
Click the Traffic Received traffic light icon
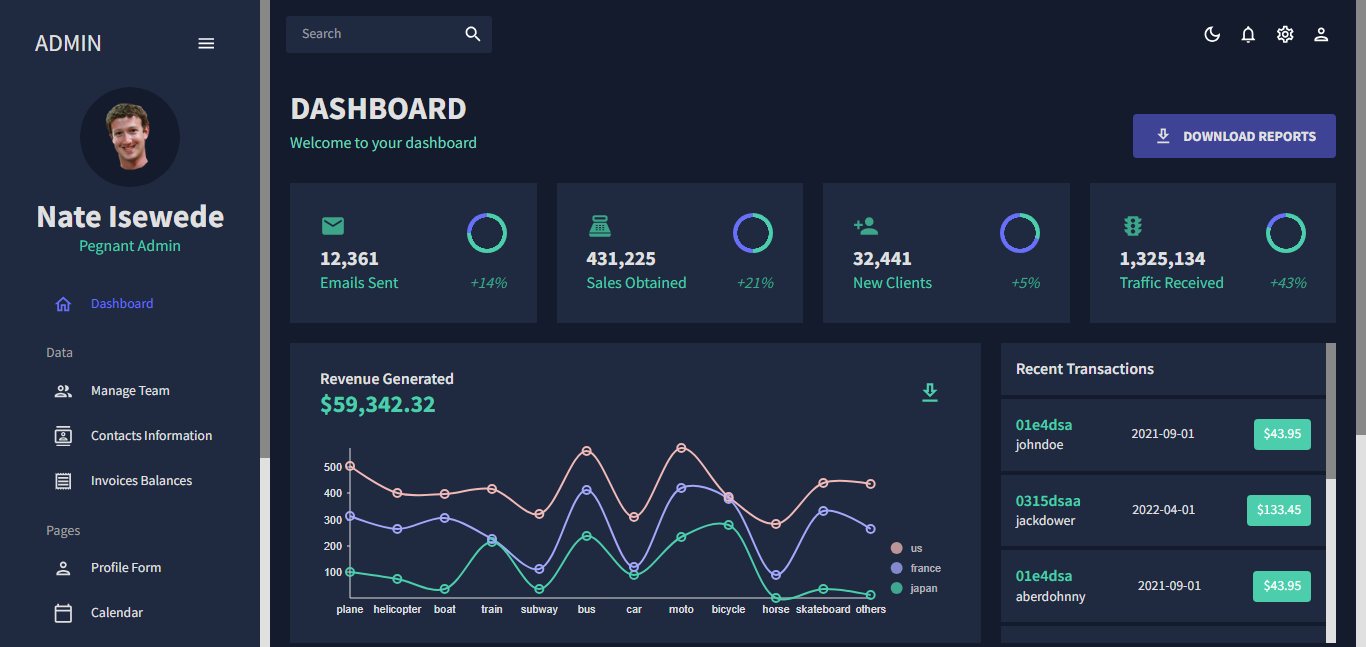point(1132,226)
